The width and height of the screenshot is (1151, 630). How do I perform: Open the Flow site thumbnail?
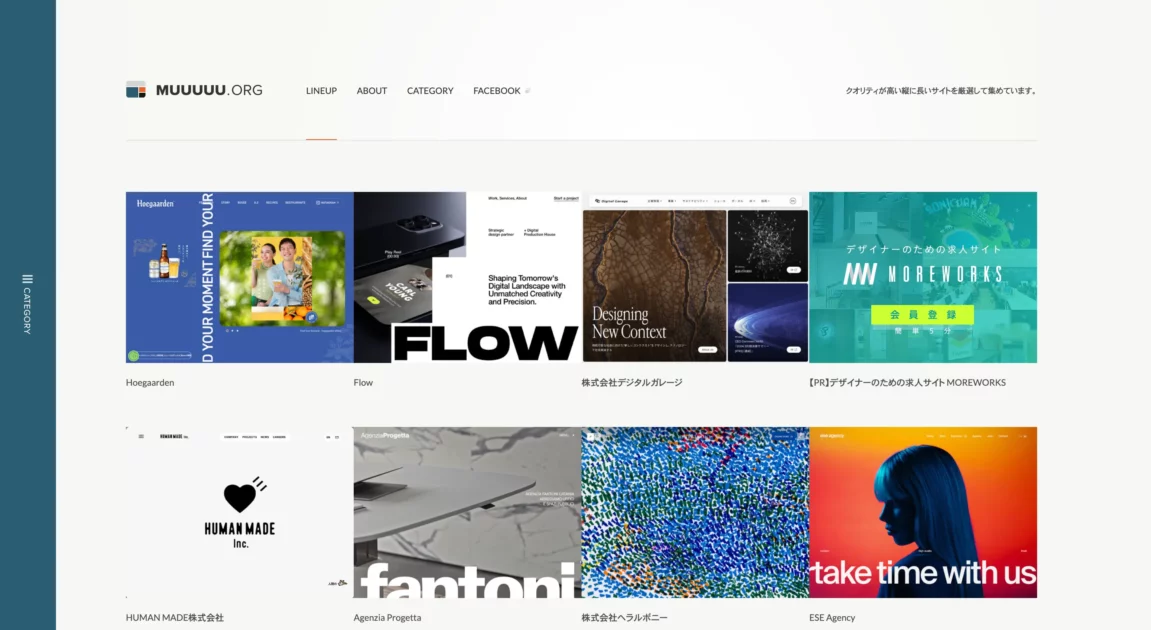(x=467, y=278)
